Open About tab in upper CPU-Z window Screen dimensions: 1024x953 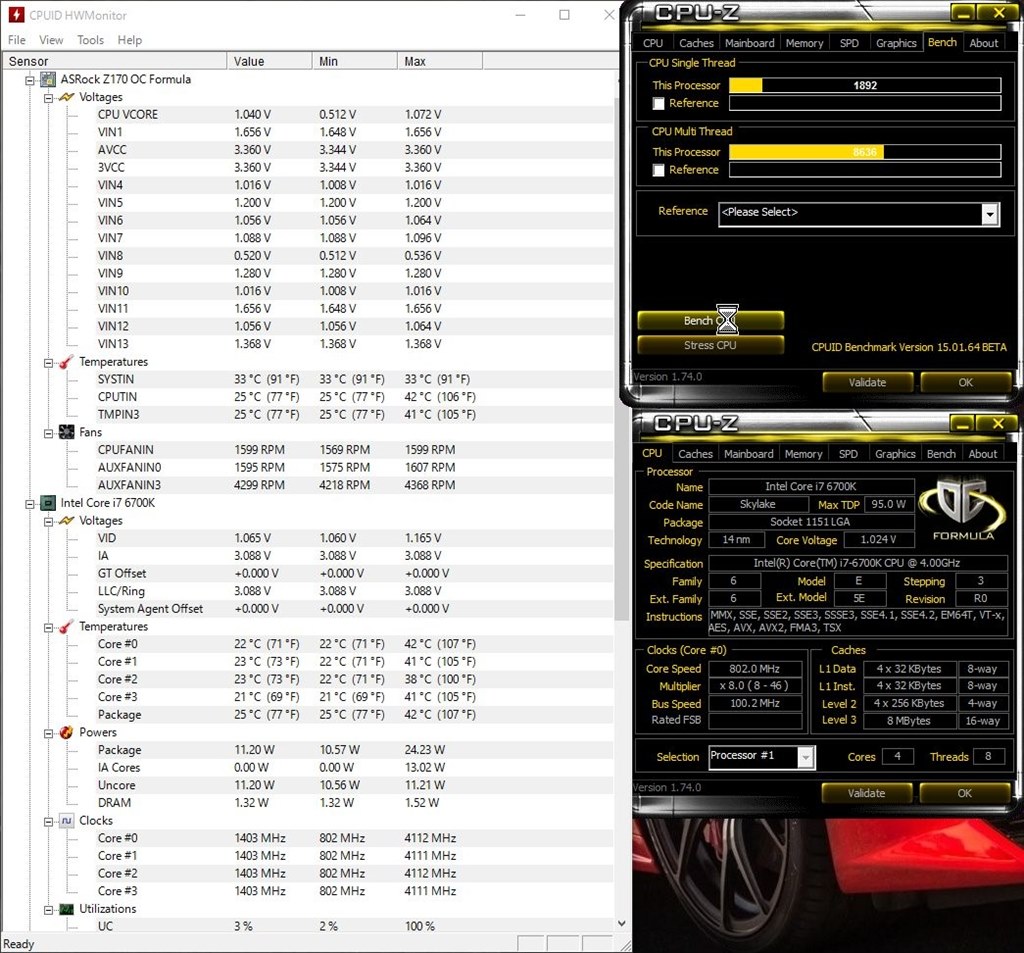pyautogui.click(x=984, y=43)
